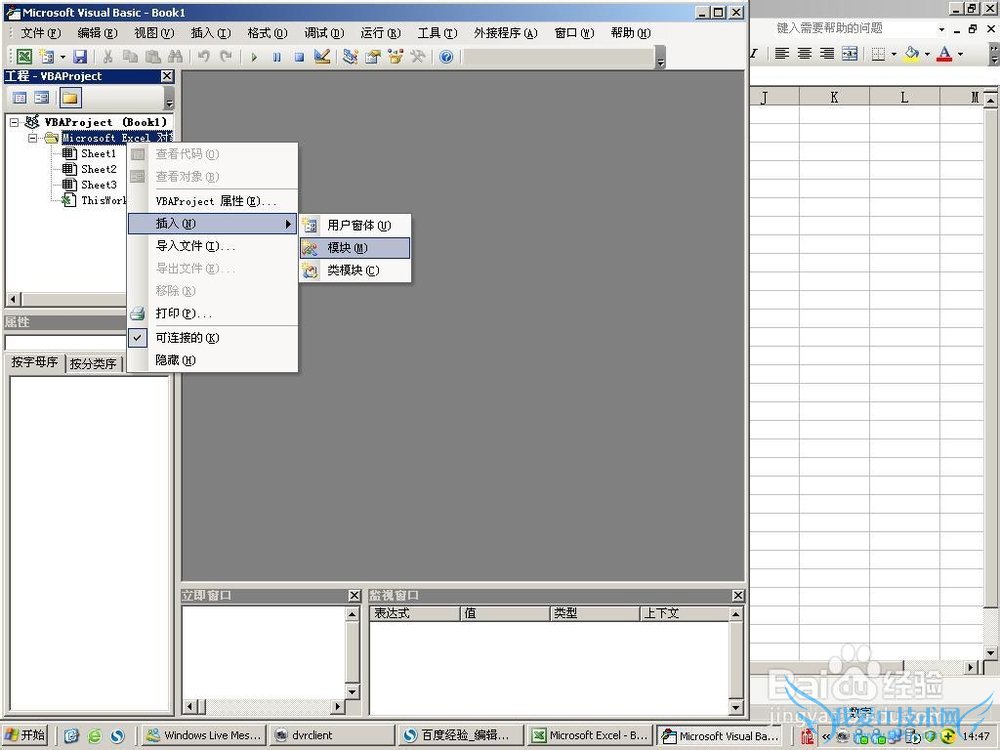The height and width of the screenshot is (750, 1000).
Task: Choose 模块 from the insert submenu
Action: (x=347, y=248)
